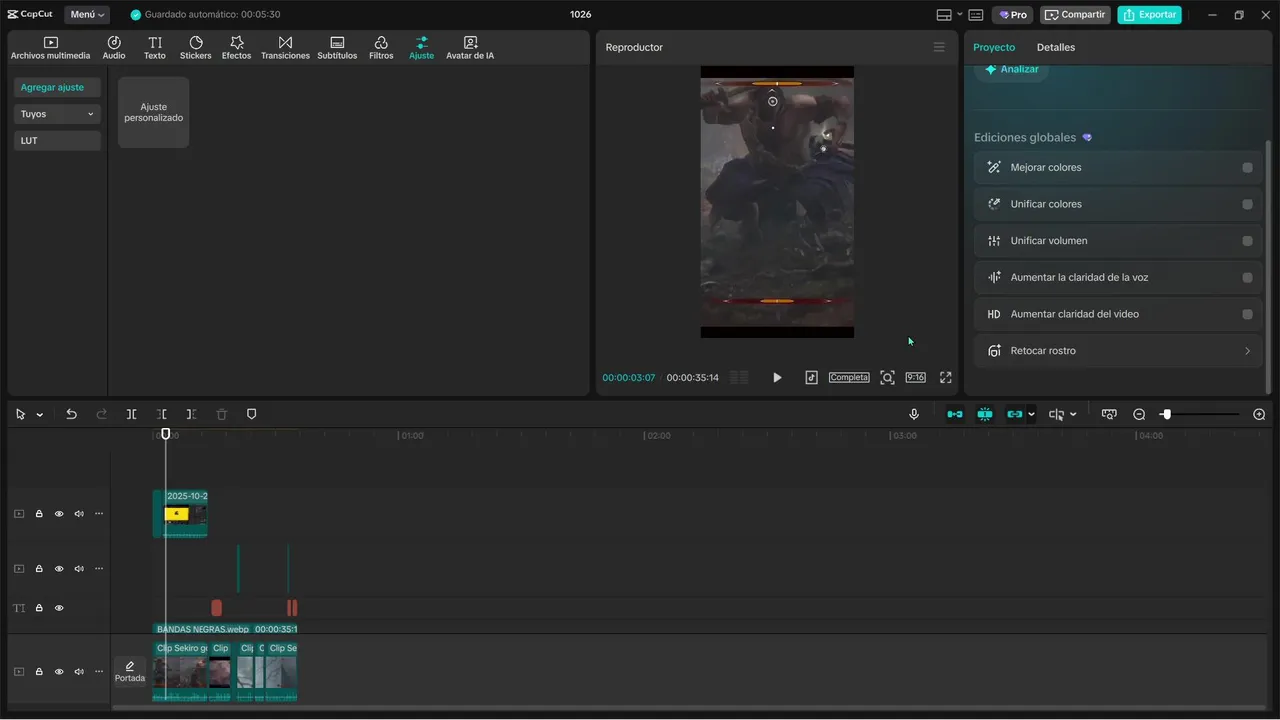This screenshot has width=1280, height=720.
Task: Click the timeline zoom slider handle
Action: [x=1166, y=414]
